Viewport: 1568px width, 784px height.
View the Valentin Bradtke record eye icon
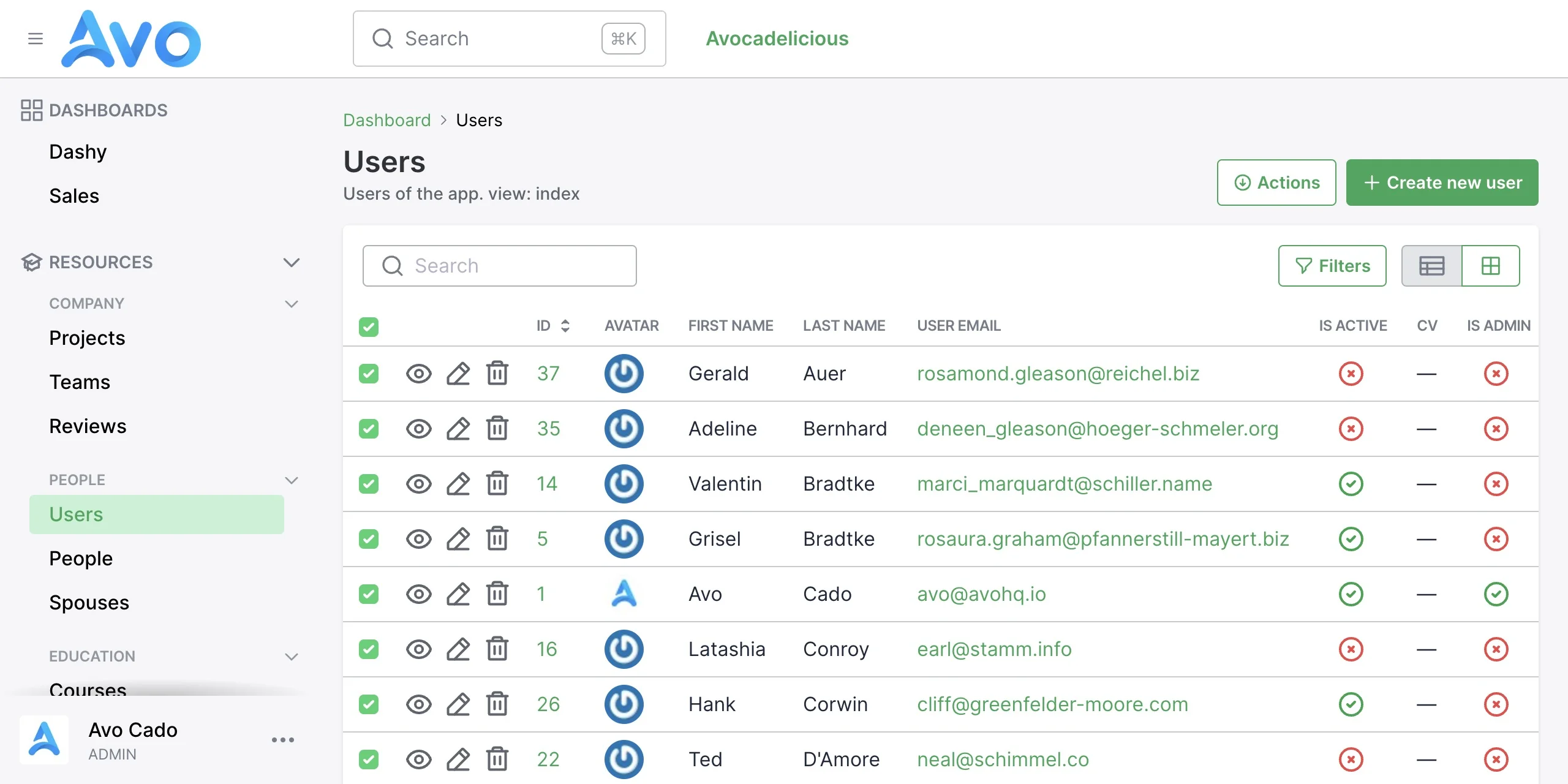point(419,484)
